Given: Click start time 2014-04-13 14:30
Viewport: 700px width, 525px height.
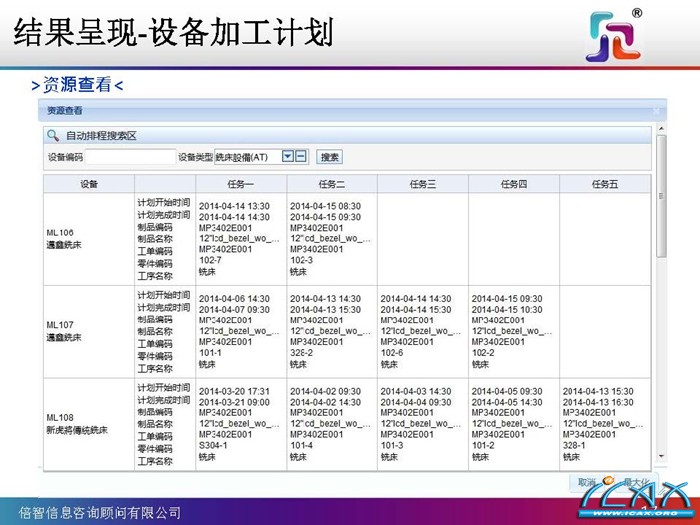Looking at the screenshot, I should [325, 299].
